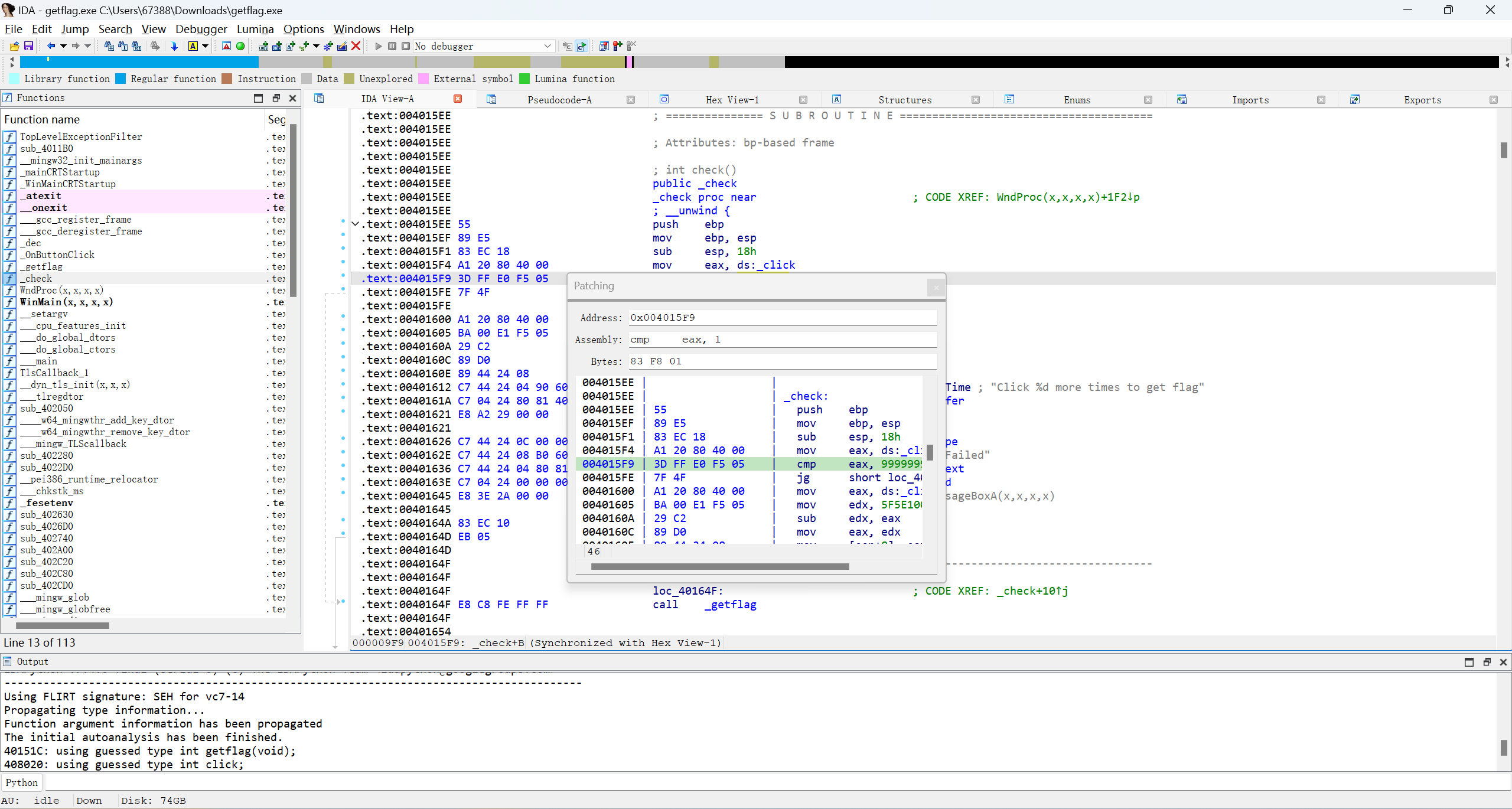Screen dimensions: 1512x809
Task: Click the highlighted C with arrow toolbar icon
Action: coord(582,46)
